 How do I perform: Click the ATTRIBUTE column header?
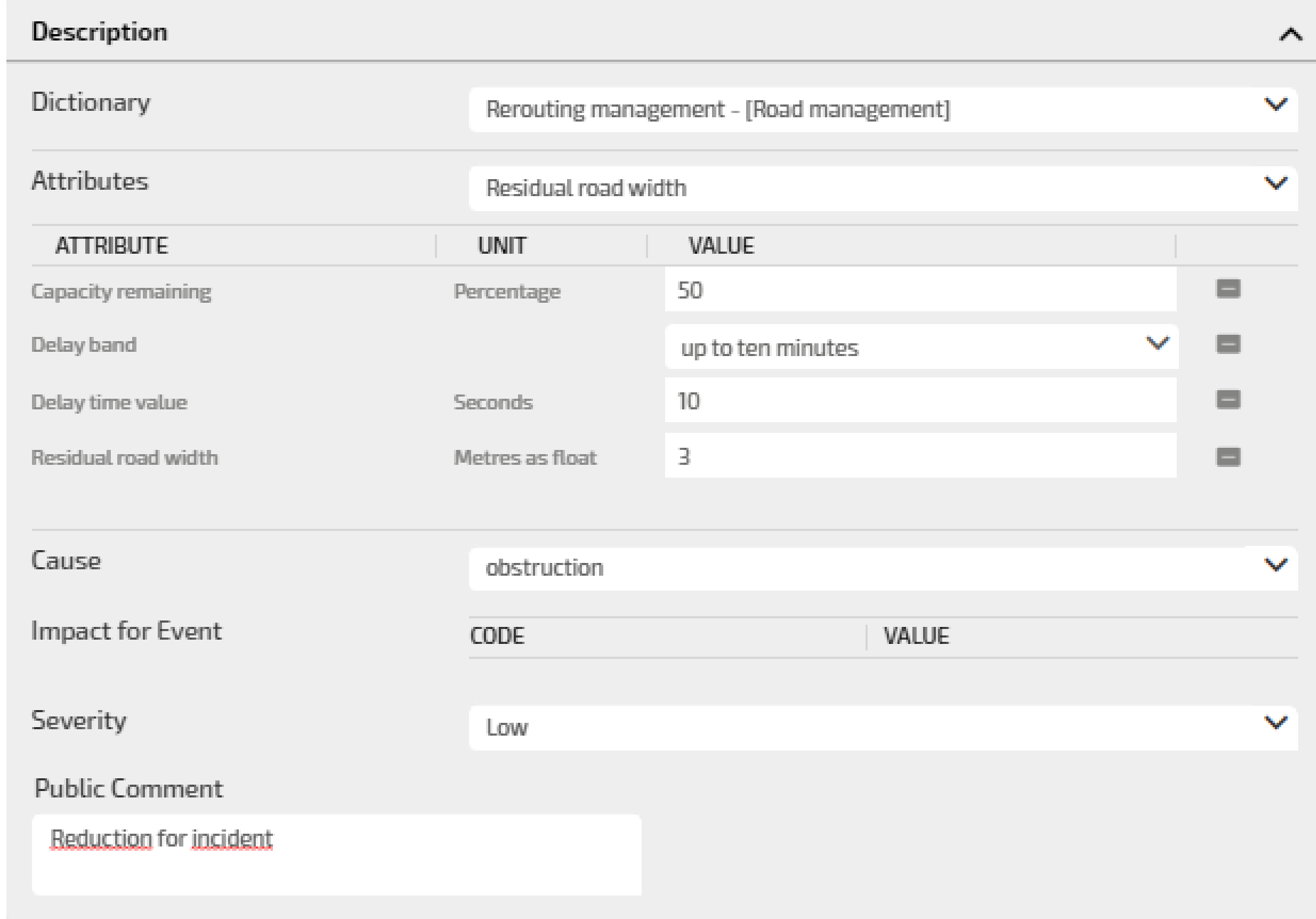[112, 246]
